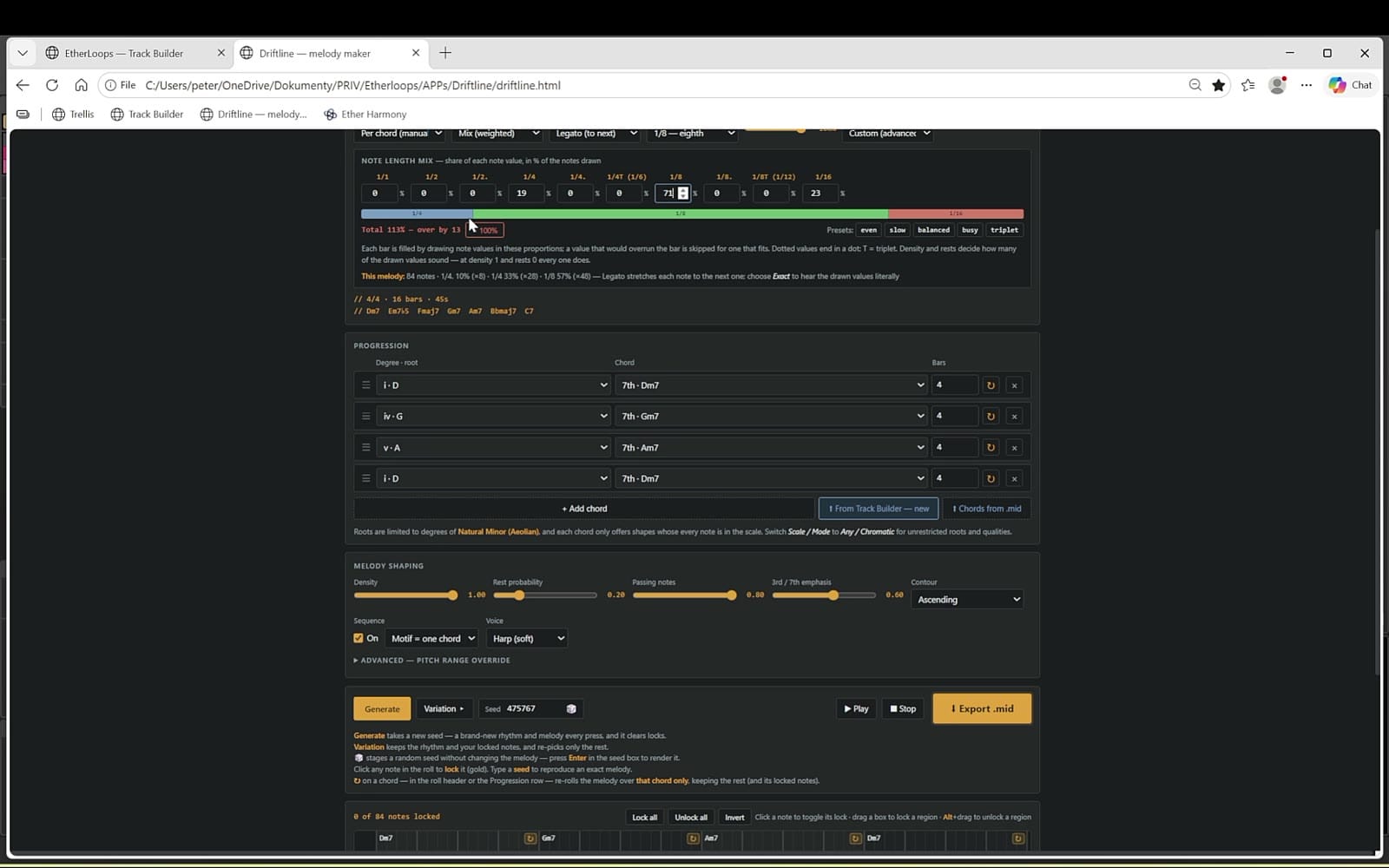Viewport: 1389px width, 868px height.
Task: Toggle the Sequence On checkbox
Action: (359, 638)
